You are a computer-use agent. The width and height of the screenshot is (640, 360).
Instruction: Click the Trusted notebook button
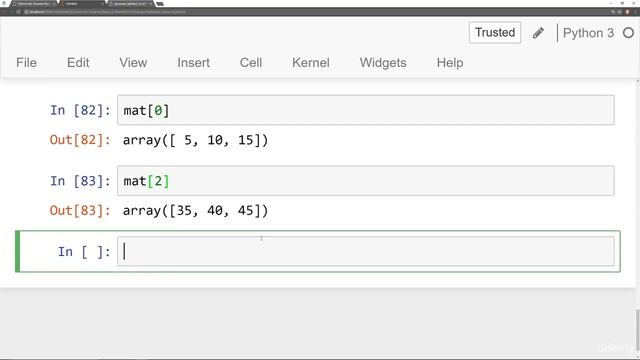tap(495, 33)
